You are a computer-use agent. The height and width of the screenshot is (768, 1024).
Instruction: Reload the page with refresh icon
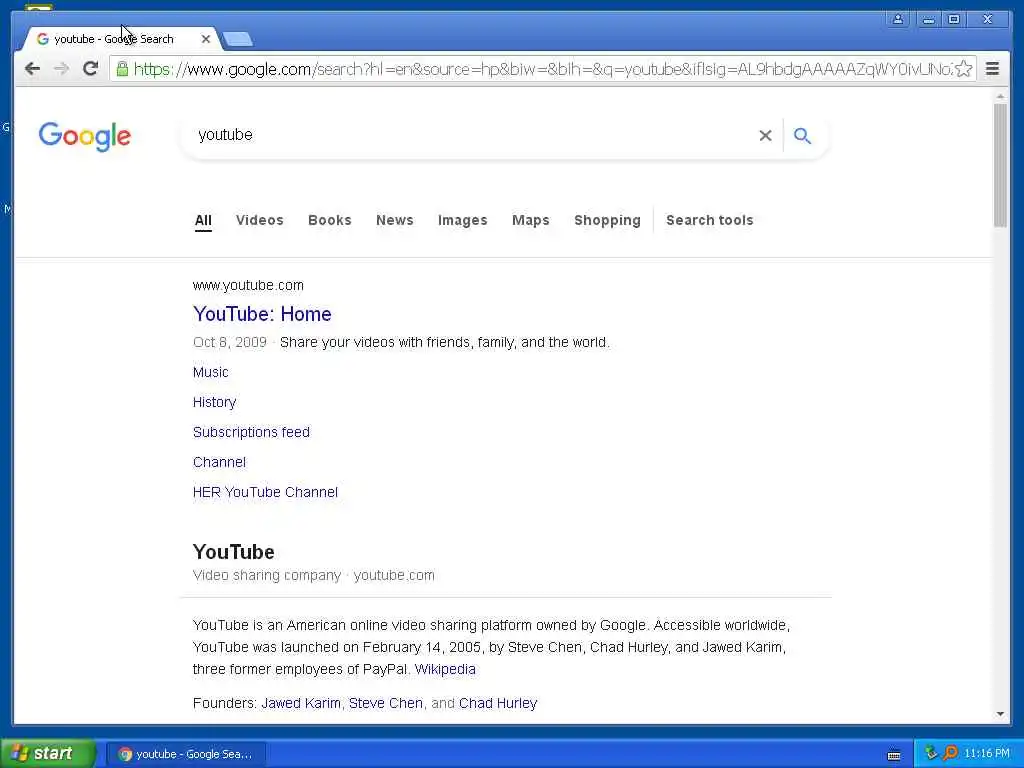click(x=91, y=68)
